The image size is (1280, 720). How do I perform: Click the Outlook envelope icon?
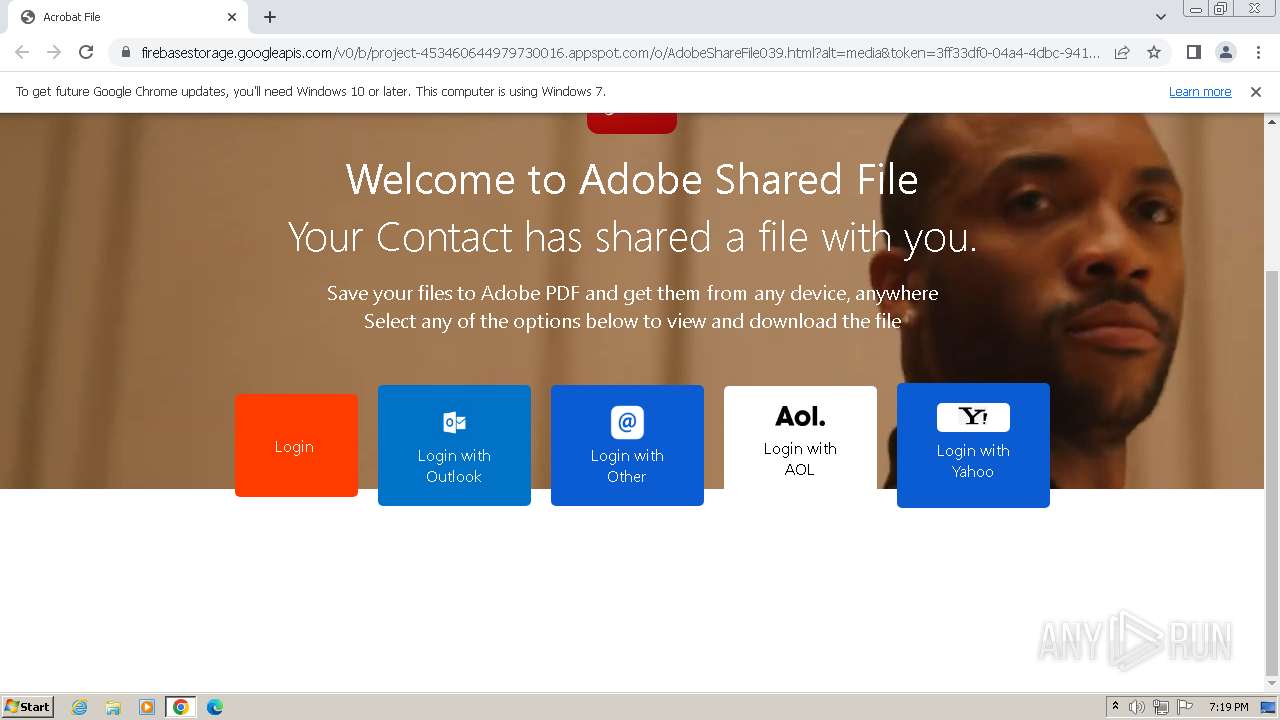454,422
